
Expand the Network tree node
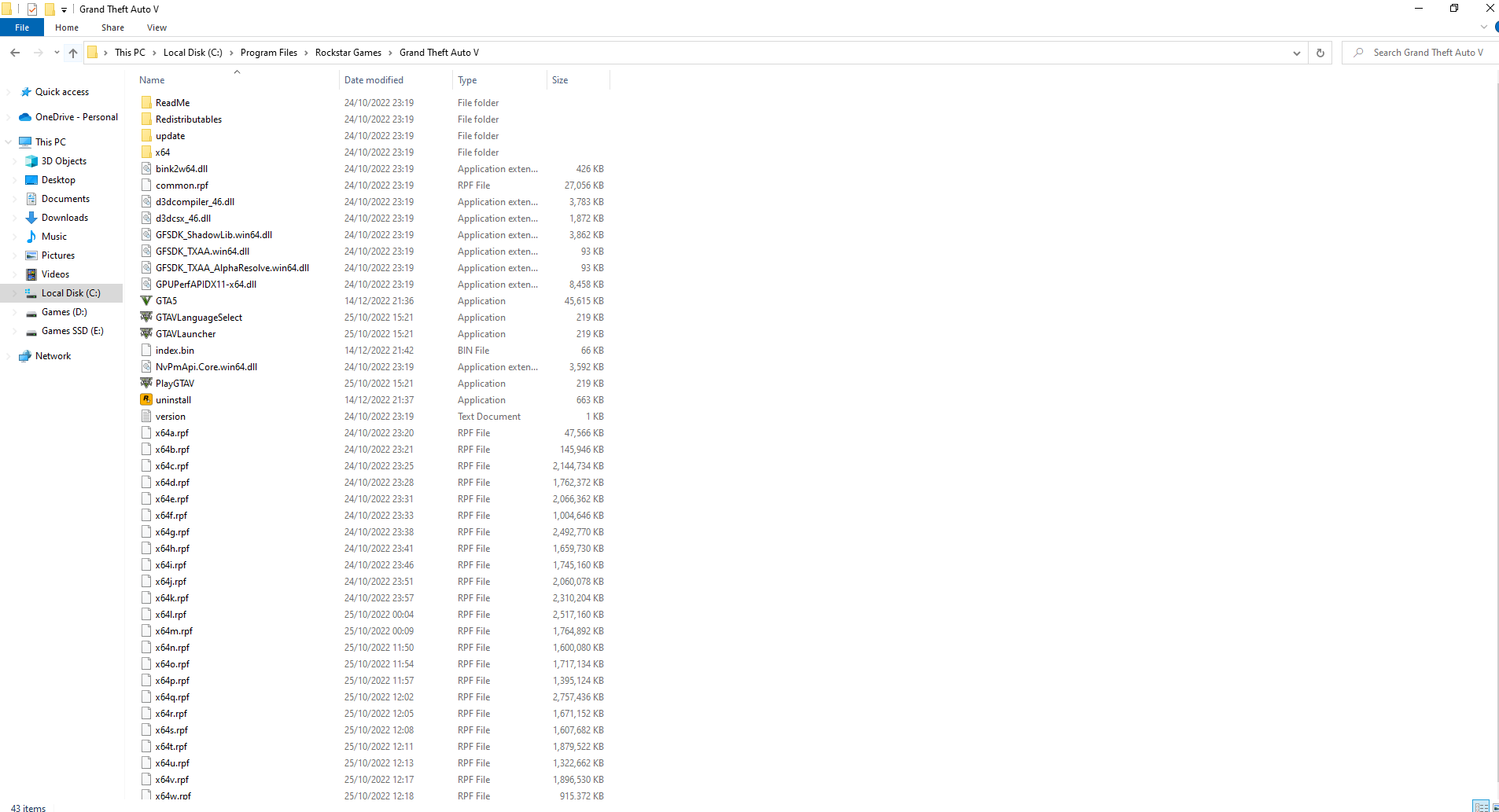[9, 356]
